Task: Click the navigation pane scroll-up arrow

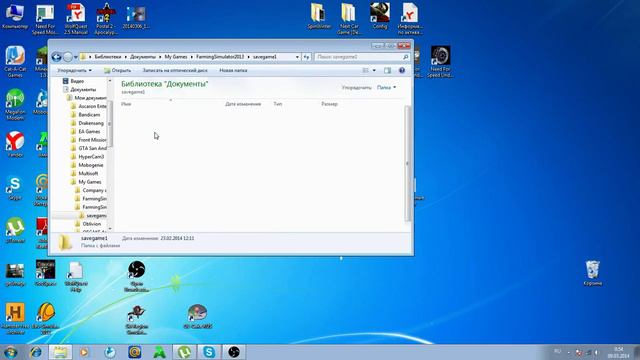Action: click(109, 81)
